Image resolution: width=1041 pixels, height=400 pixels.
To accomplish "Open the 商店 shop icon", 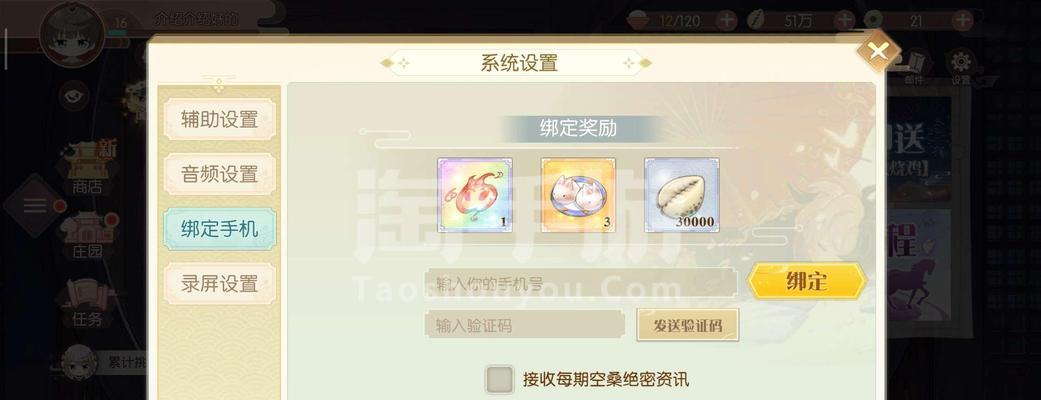I will click(88, 167).
